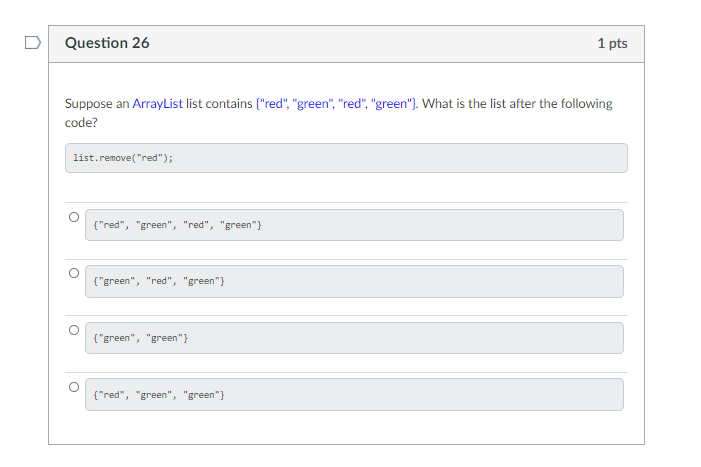Image resolution: width=701 pixels, height=467 pixels.
Task: Choose the {"green", "red", "green"} radio option
Action: [x=74, y=273]
